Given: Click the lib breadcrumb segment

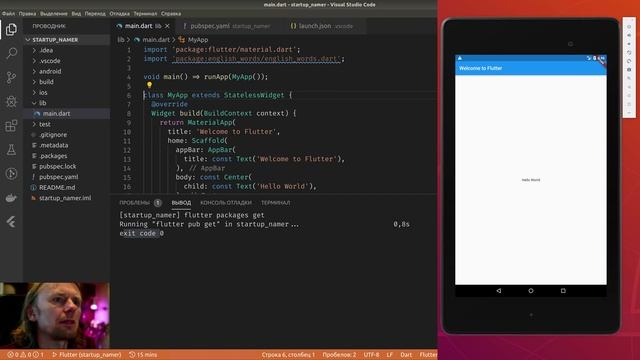Looking at the screenshot, I should click(121, 40).
